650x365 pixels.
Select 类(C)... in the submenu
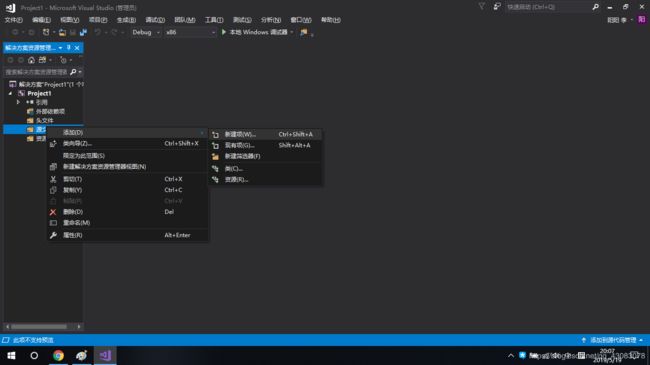coord(265,169)
